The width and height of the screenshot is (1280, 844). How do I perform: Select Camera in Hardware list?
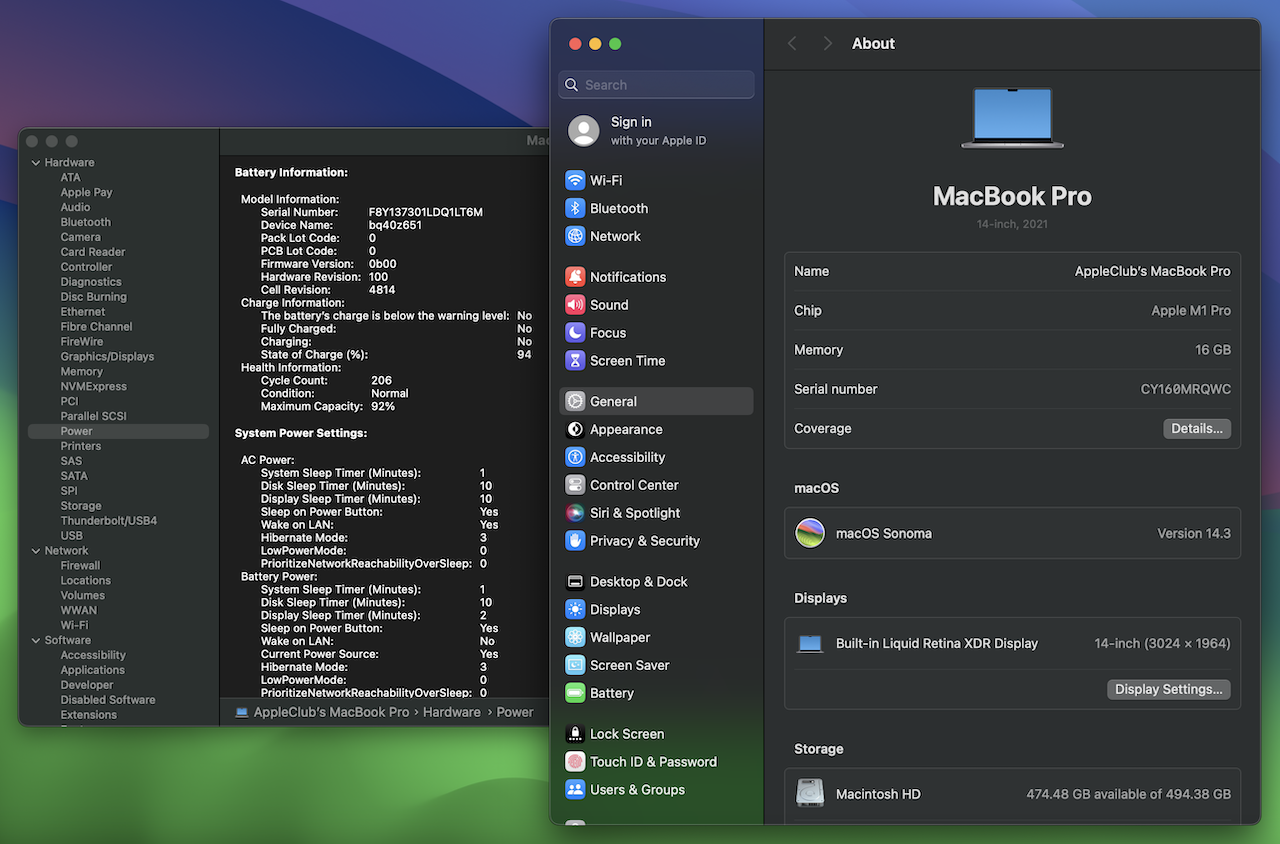coord(80,237)
